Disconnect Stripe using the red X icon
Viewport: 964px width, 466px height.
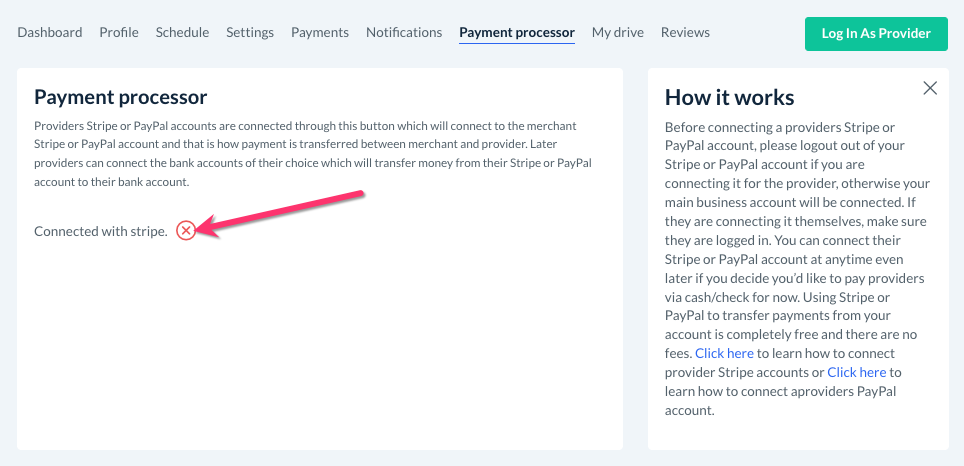pos(185,231)
